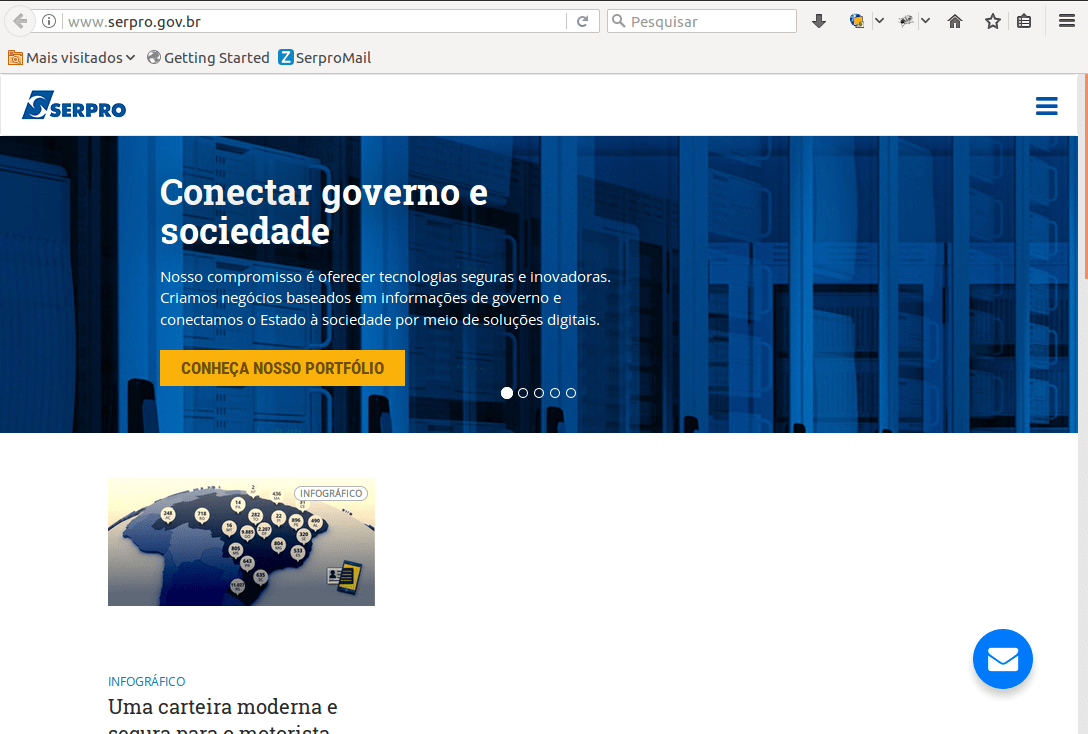
Task: Expand the Mais visitados dropdown
Action: click(70, 57)
